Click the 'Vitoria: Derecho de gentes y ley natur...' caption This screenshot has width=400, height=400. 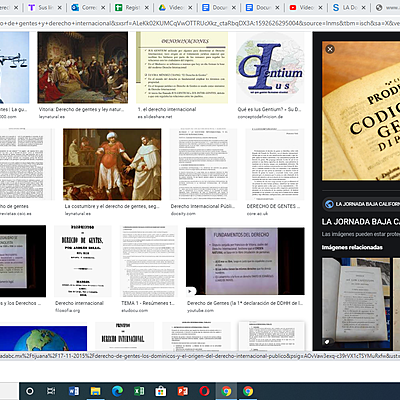pyautogui.click(x=81, y=109)
